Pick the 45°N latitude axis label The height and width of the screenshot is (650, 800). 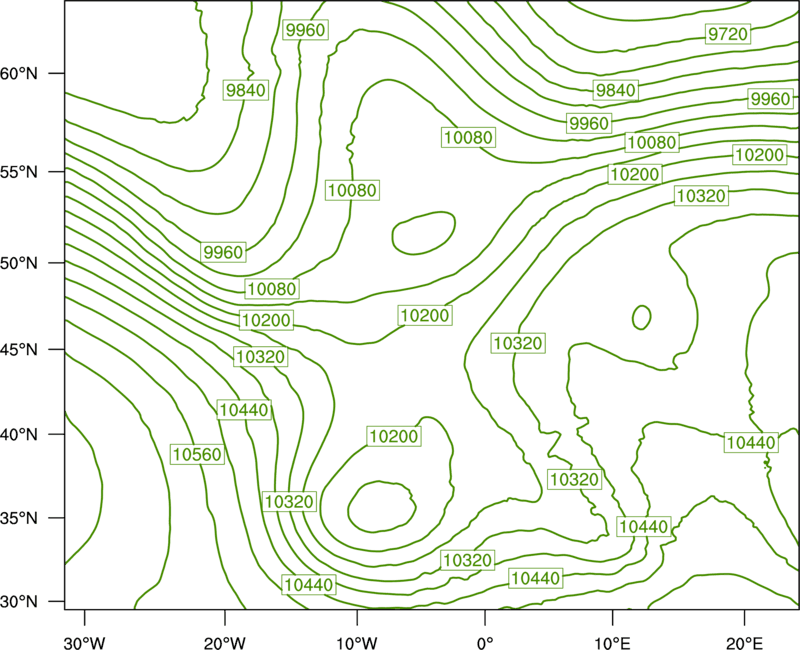click(x=19, y=349)
